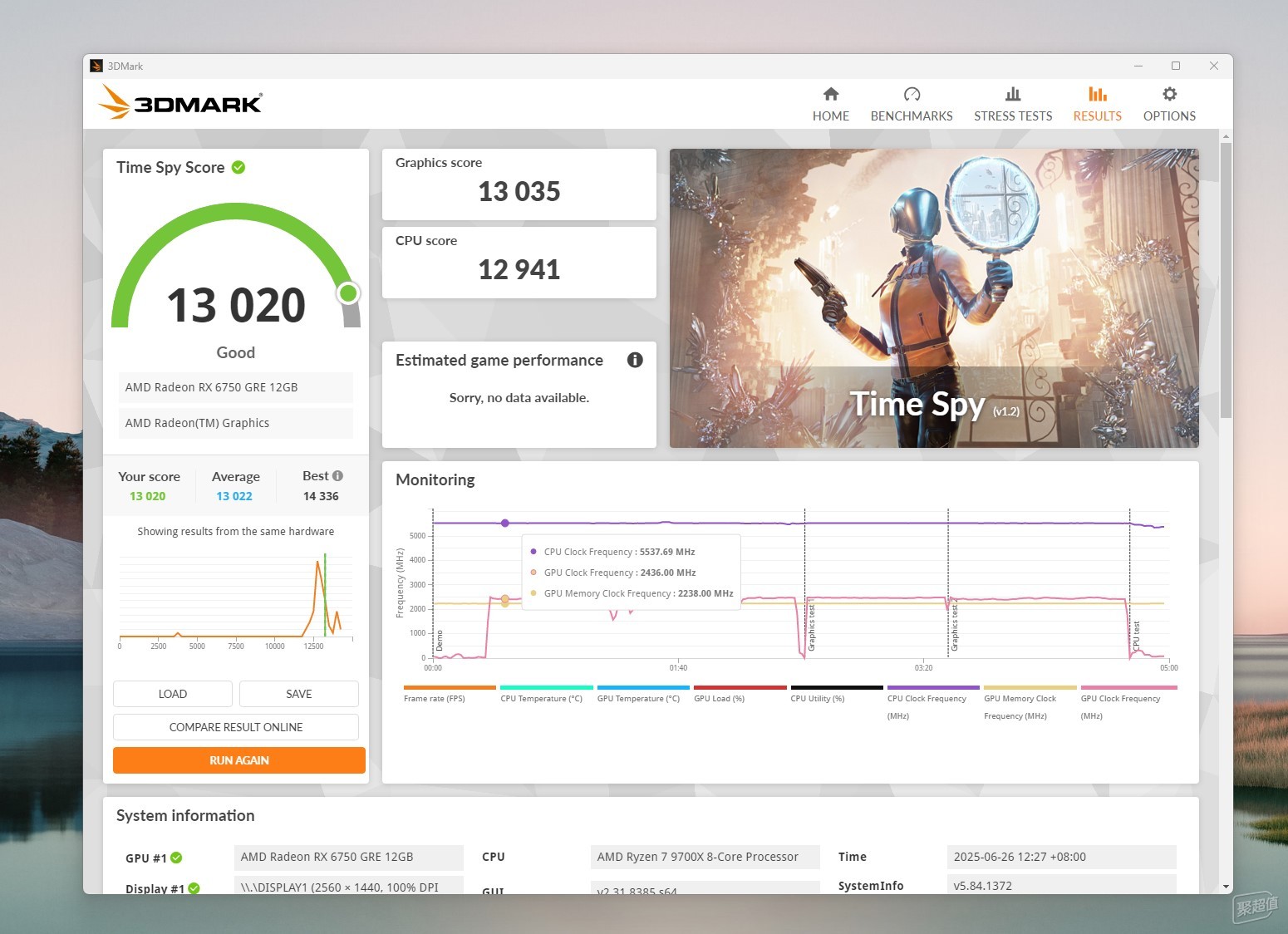Click the Time Spy benchmark artwork
The image size is (1288, 934).
pos(934,298)
